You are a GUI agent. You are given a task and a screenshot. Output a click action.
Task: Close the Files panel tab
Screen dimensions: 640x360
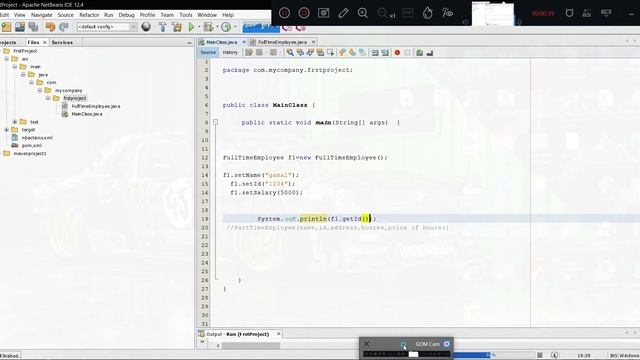click(45, 42)
